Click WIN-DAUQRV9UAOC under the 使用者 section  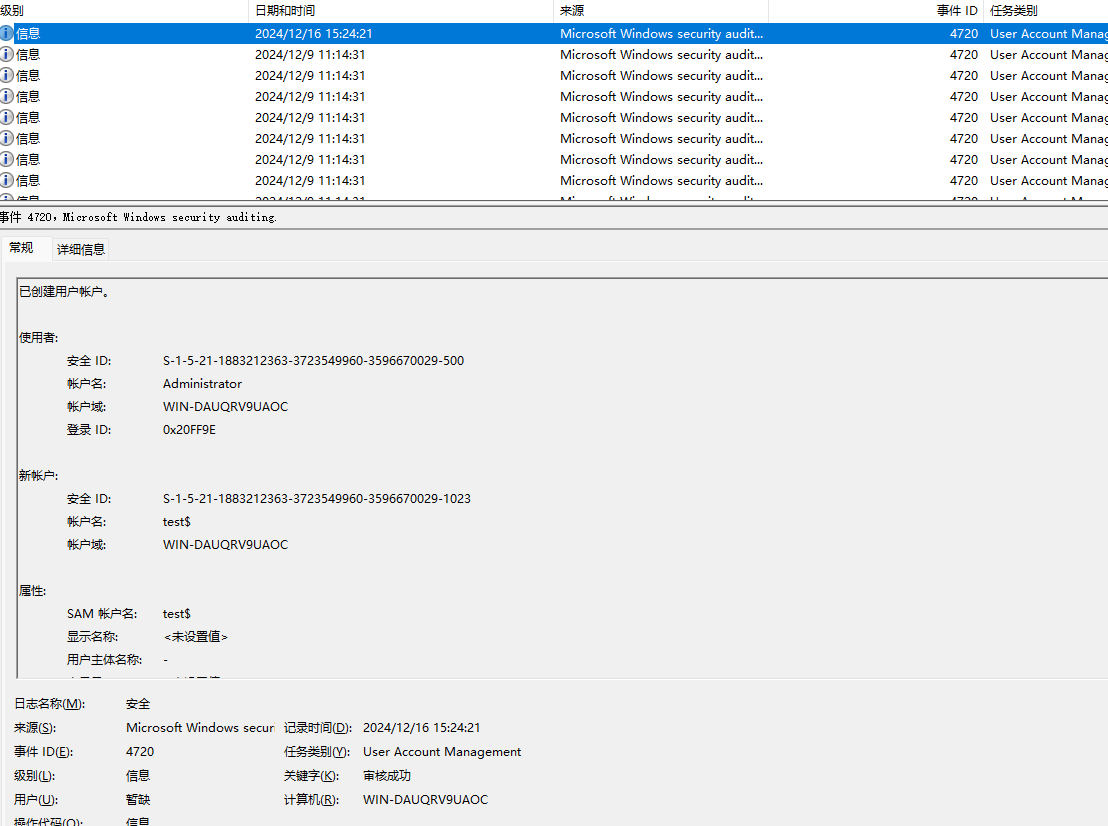(225, 407)
